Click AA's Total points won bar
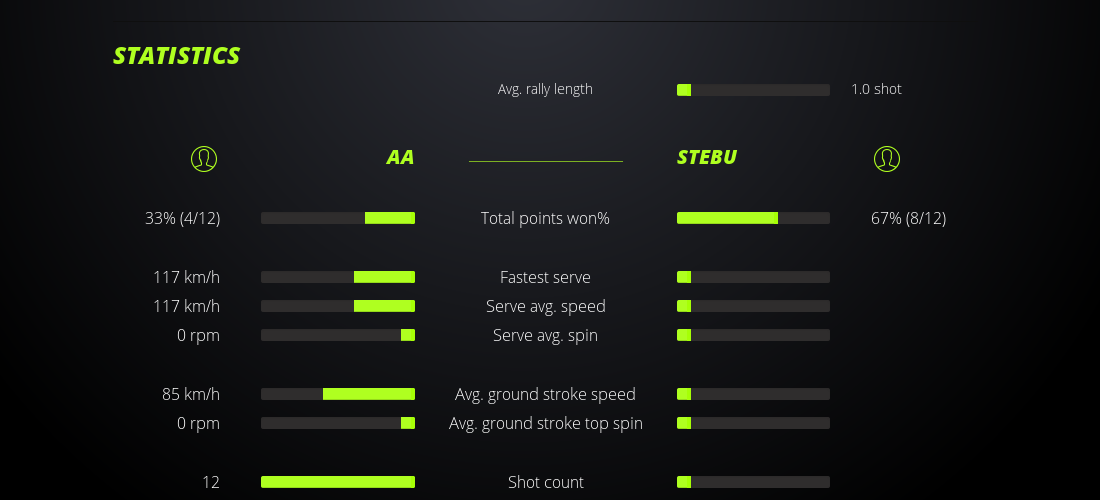 pyautogui.click(x=338, y=218)
